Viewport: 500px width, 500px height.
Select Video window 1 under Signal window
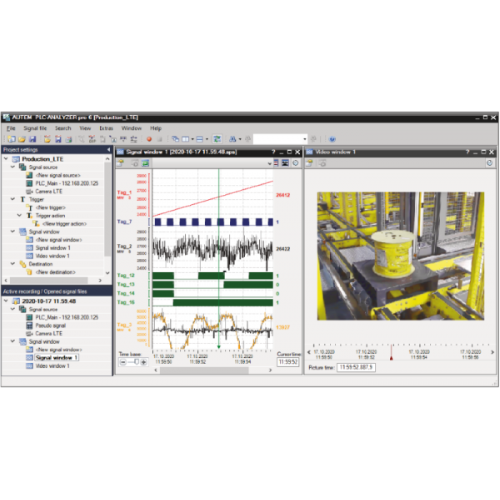coord(52,256)
